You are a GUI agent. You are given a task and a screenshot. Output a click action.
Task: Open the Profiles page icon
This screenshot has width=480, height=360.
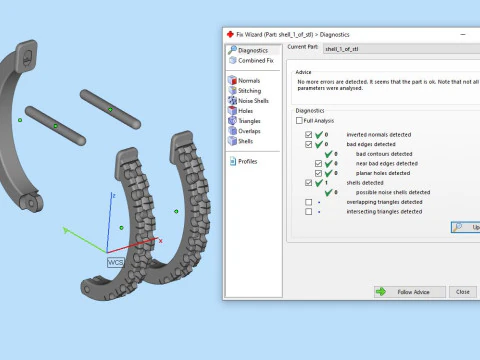[233, 161]
